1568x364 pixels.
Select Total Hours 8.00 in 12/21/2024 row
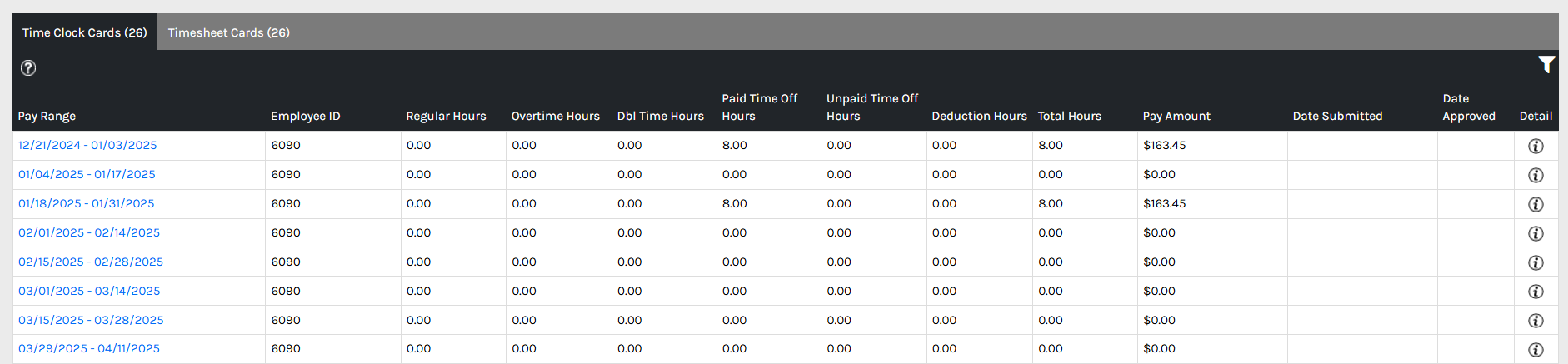[1051, 145]
